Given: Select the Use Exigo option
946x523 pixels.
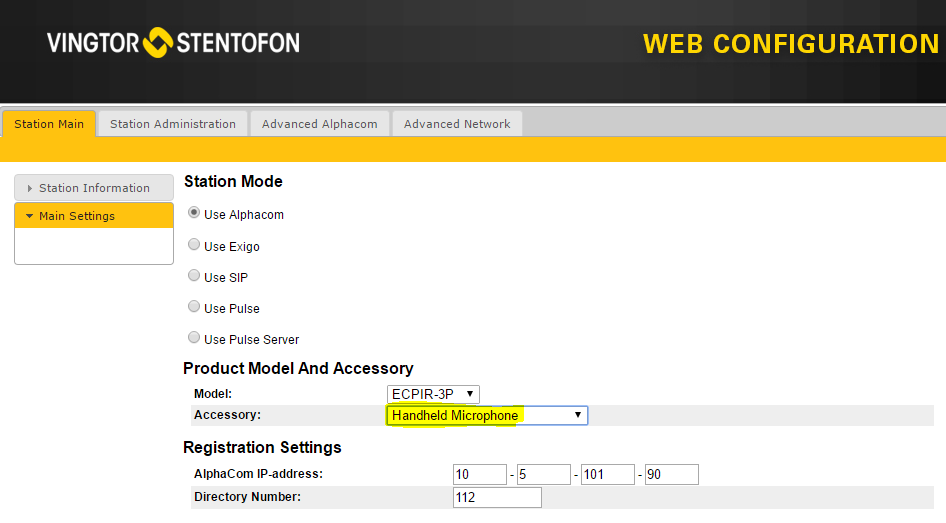Looking at the screenshot, I should (194, 245).
